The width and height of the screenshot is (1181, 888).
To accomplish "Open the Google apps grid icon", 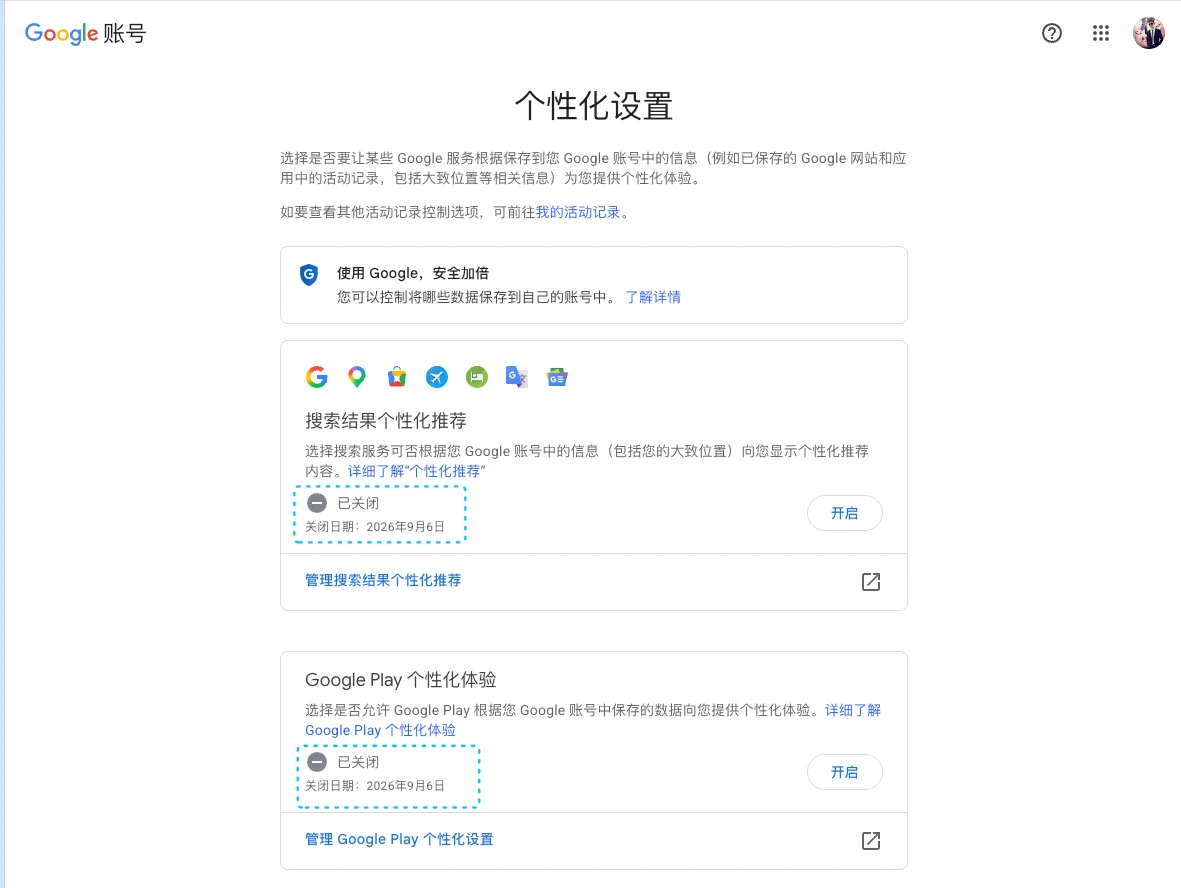I will (1100, 33).
